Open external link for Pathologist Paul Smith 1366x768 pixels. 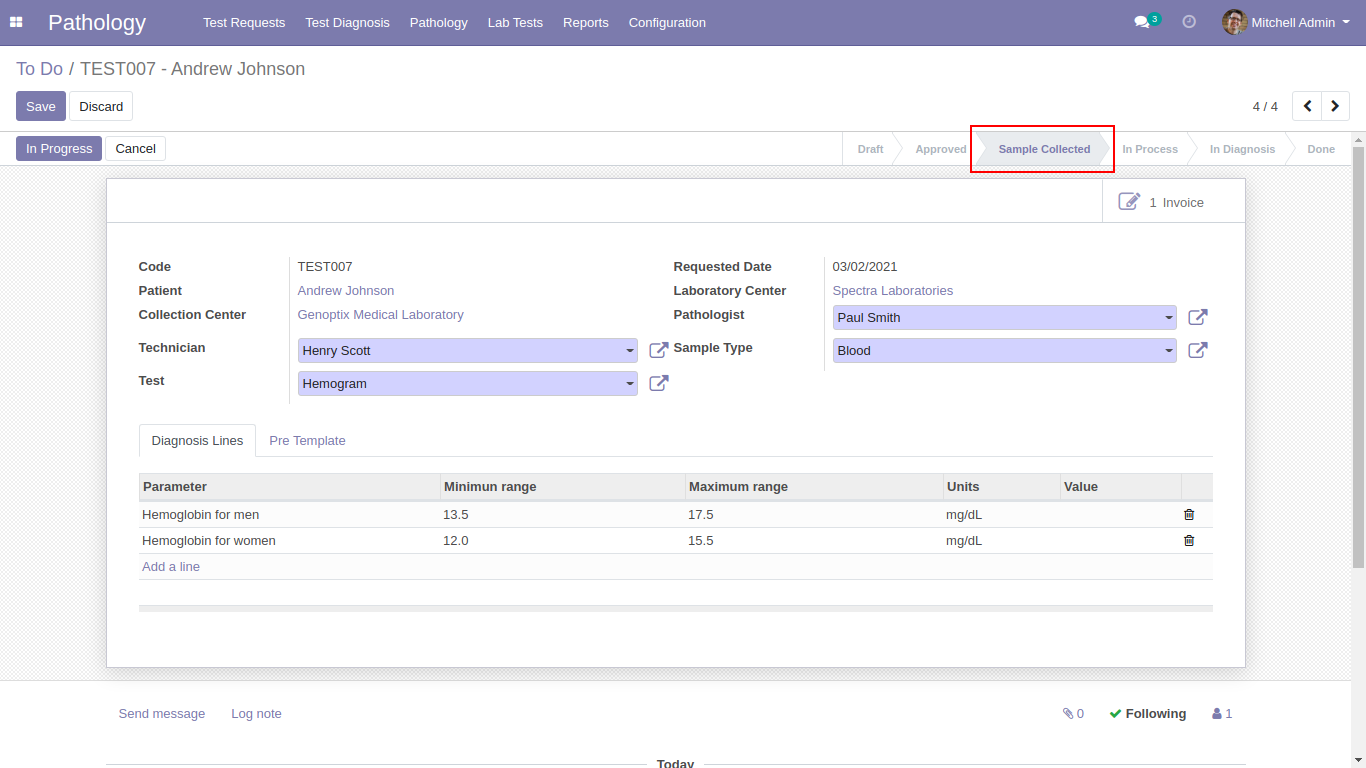(x=1197, y=318)
